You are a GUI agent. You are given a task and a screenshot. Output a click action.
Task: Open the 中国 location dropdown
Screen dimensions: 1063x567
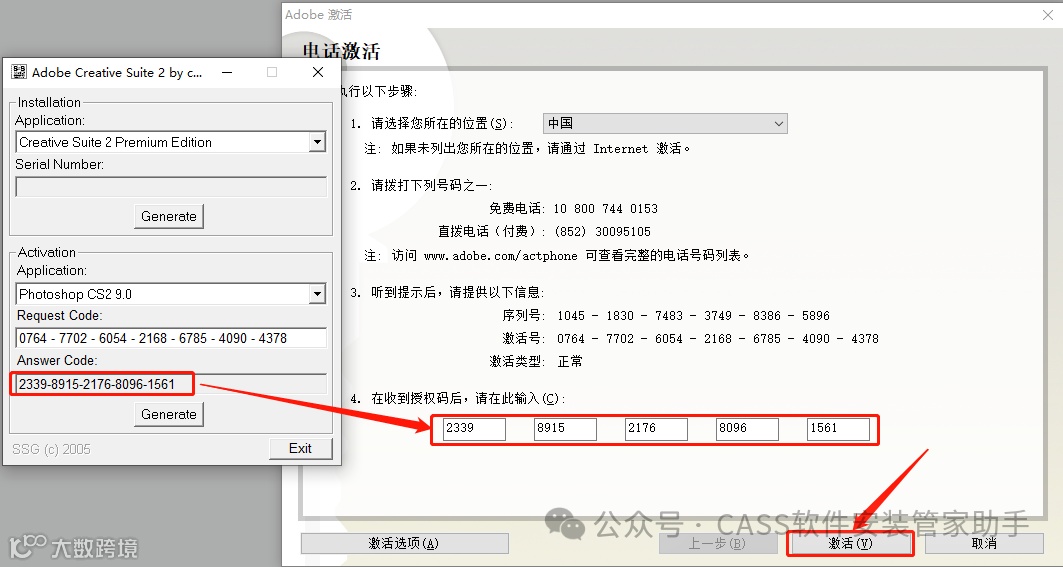[x=665, y=123]
